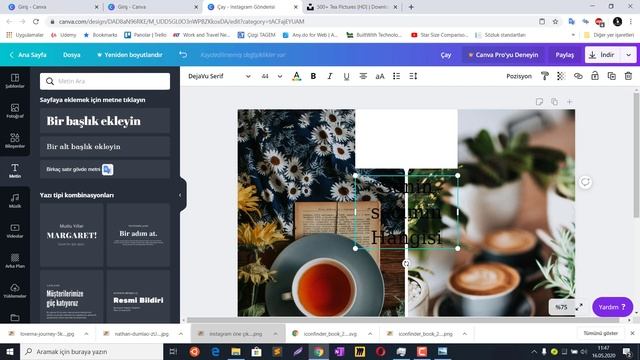Open the Dosya menu
The width and height of the screenshot is (640, 360).
[x=71, y=55]
